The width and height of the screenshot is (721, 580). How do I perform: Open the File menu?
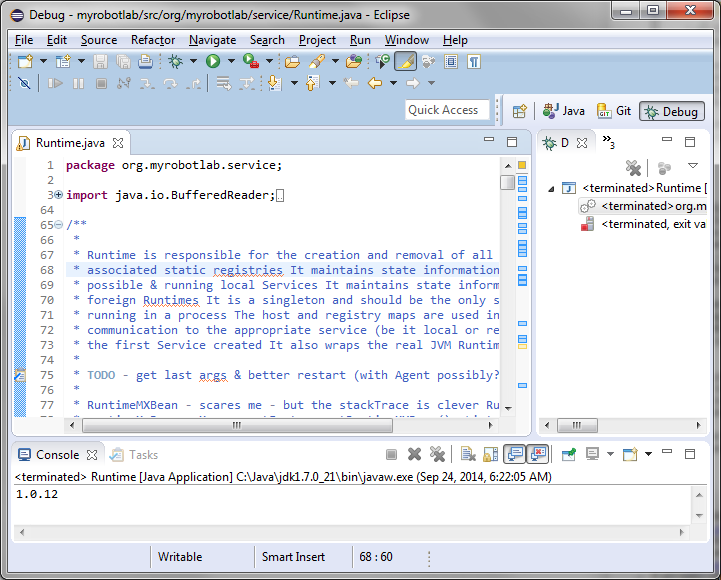point(24,40)
